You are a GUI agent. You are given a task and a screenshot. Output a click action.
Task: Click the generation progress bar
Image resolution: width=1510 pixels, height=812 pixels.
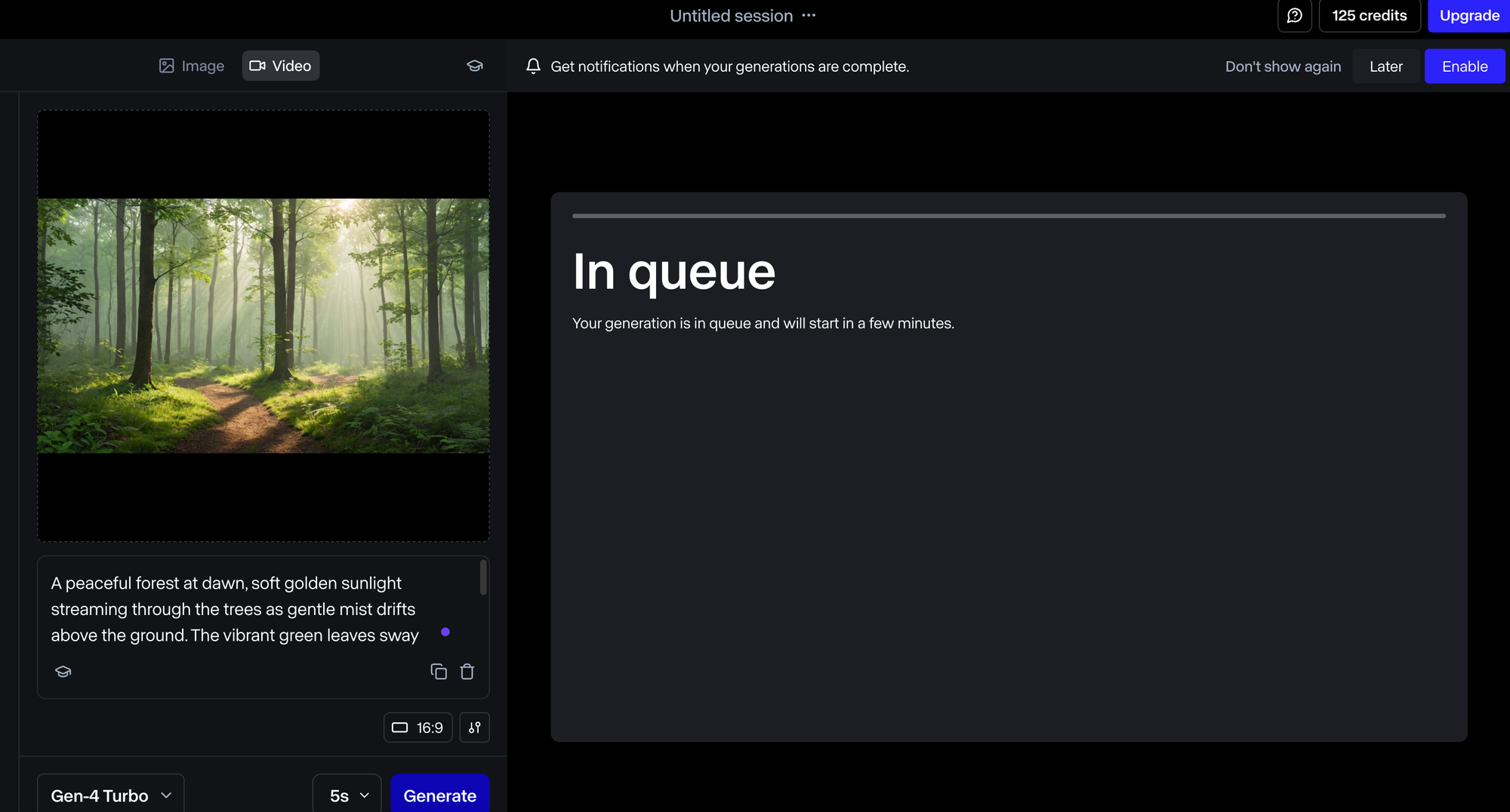pyautogui.click(x=1009, y=216)
